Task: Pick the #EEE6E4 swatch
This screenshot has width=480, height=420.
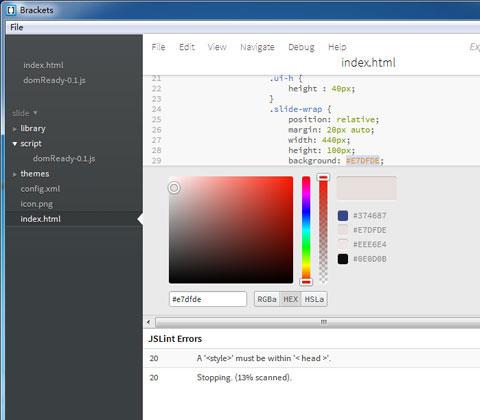Action: (x=343, y=244)
